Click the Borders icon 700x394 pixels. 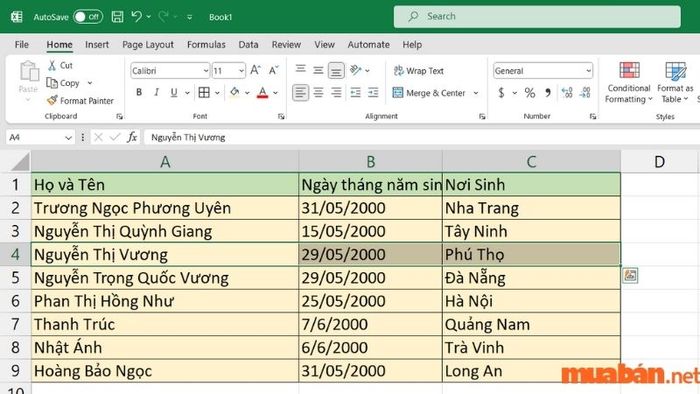pyautogui.click(x=204, y=92)
